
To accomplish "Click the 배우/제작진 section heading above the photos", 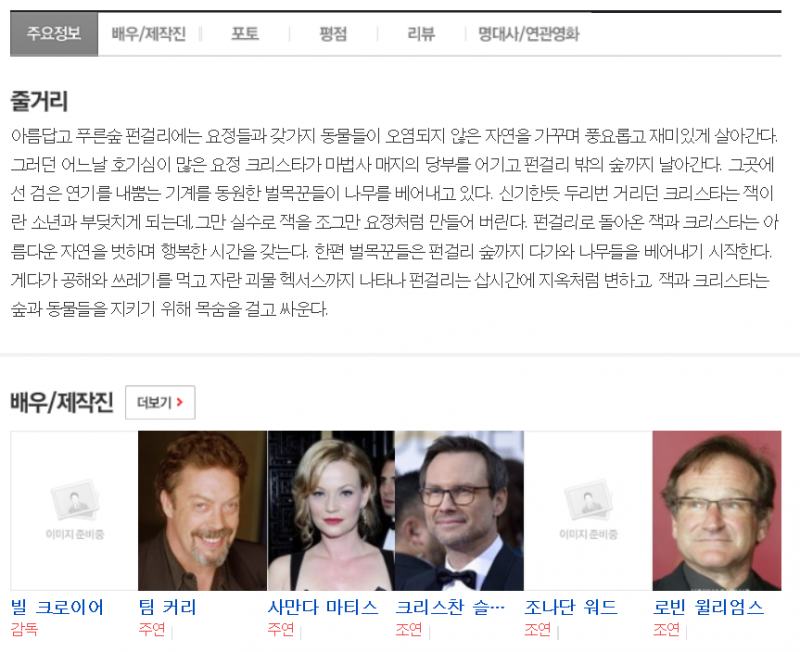I will (x=62, y=402).
